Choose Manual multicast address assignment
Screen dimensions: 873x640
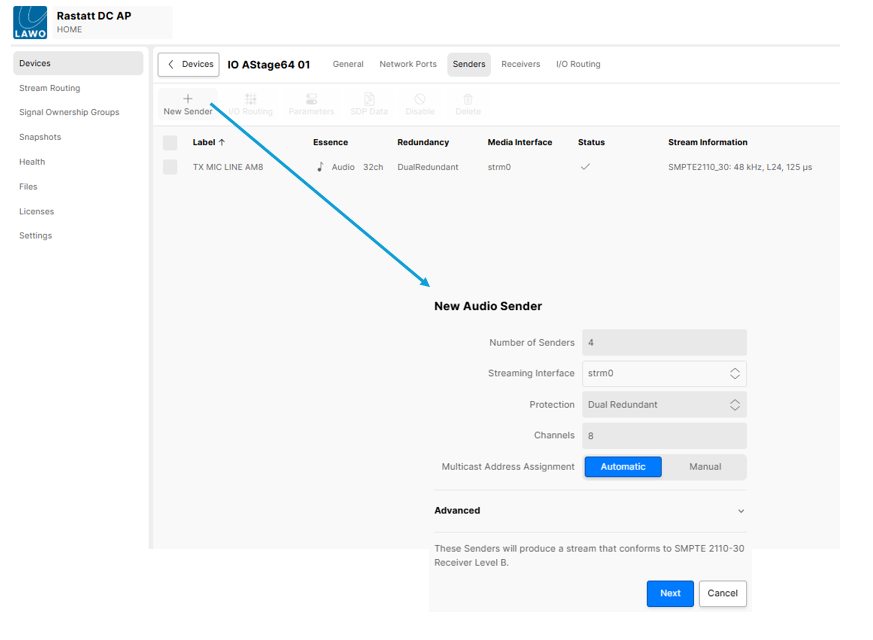(705, 467)
